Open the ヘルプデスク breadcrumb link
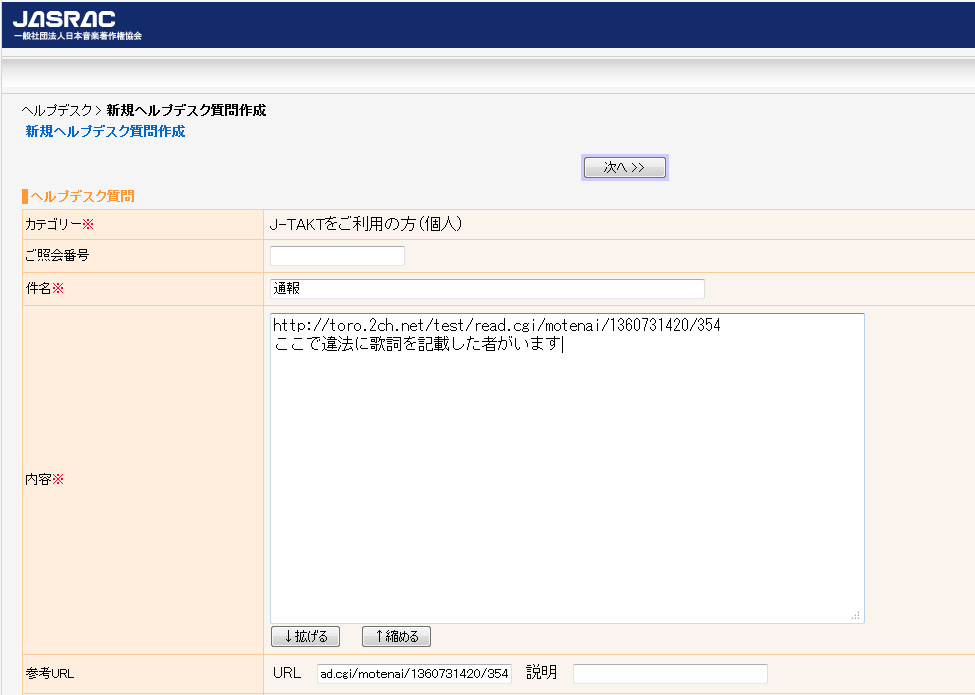Image resolution: width=975 pixels, height=695 pixels. coord(57,111)
